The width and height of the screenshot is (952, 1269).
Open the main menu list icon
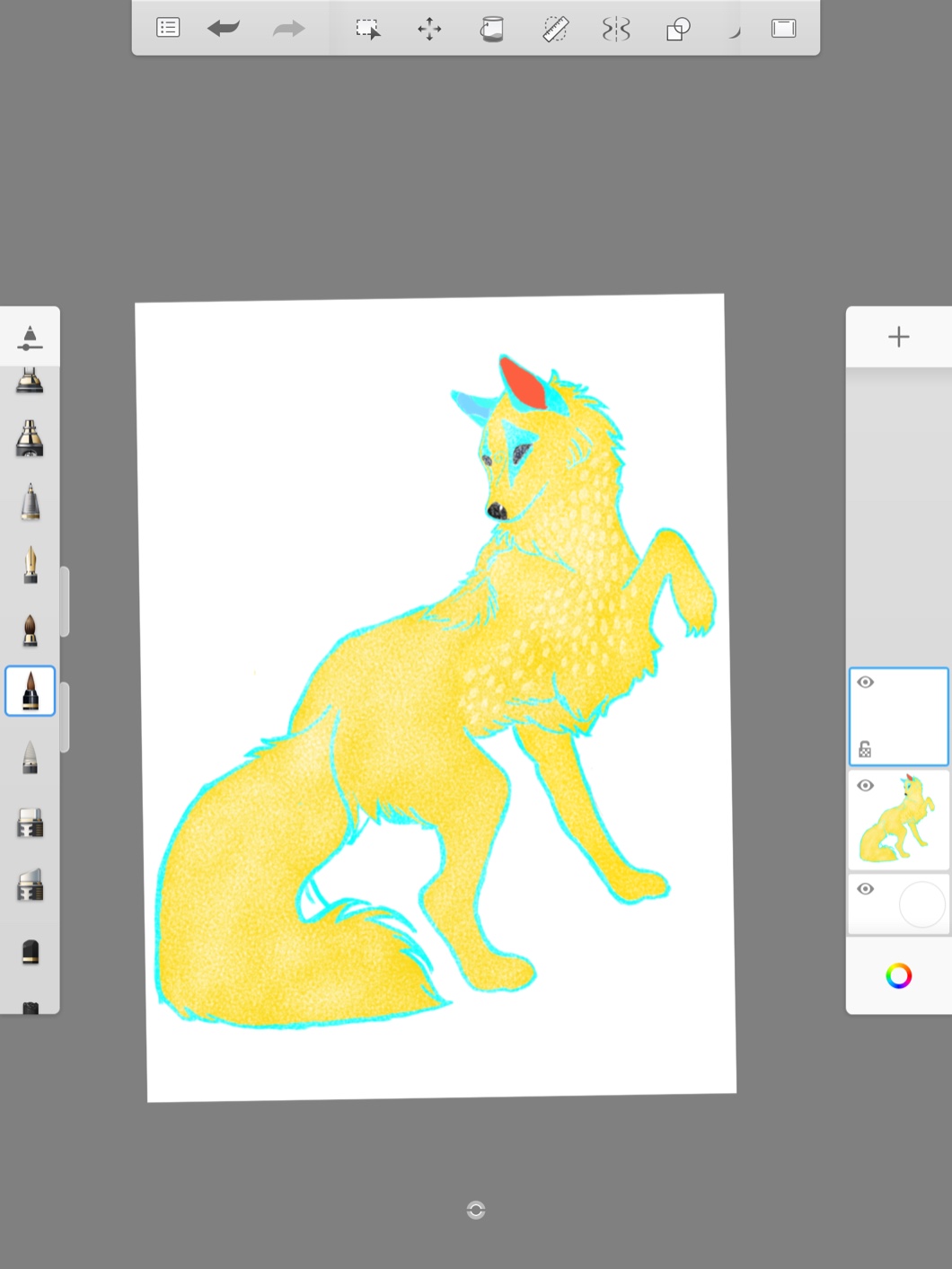(x=168, y=28)
